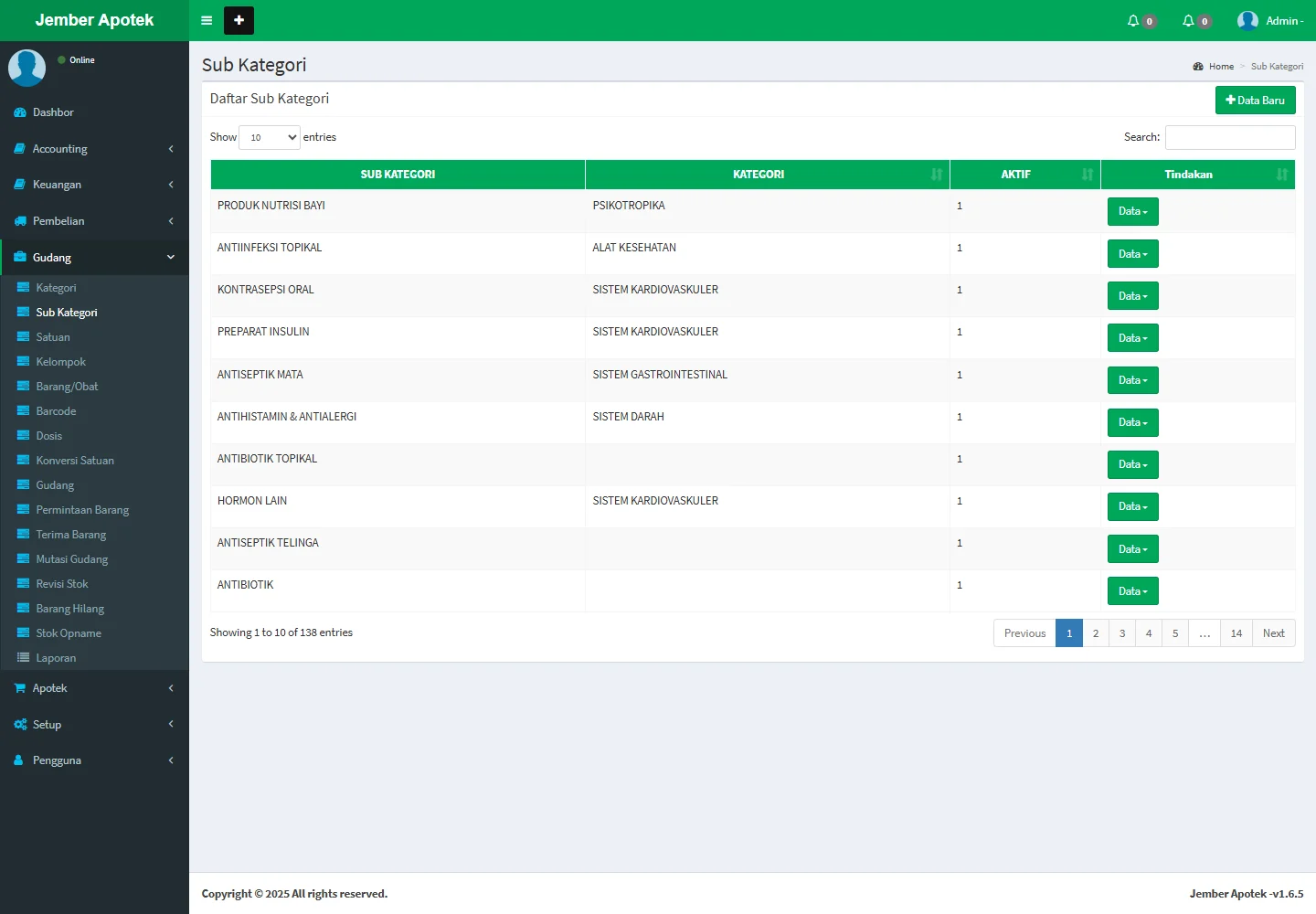Jump to pagination page 14

pos(1236,633)
